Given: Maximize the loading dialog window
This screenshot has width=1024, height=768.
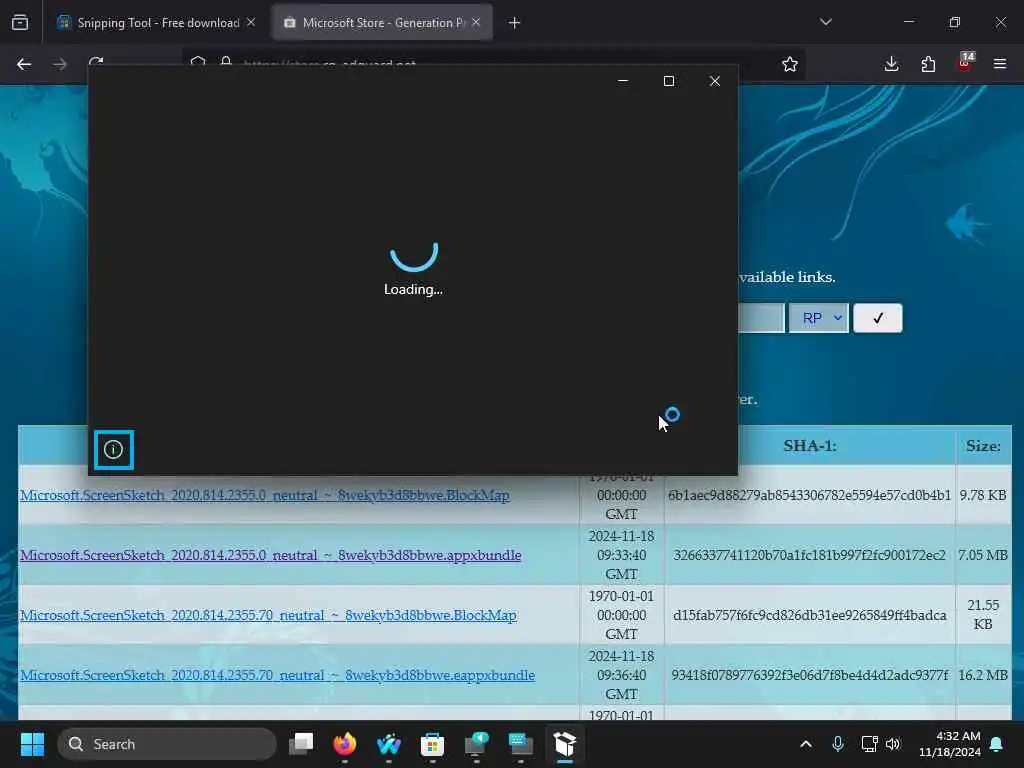Looking at the screenshot, I should (x=669, y=81).
